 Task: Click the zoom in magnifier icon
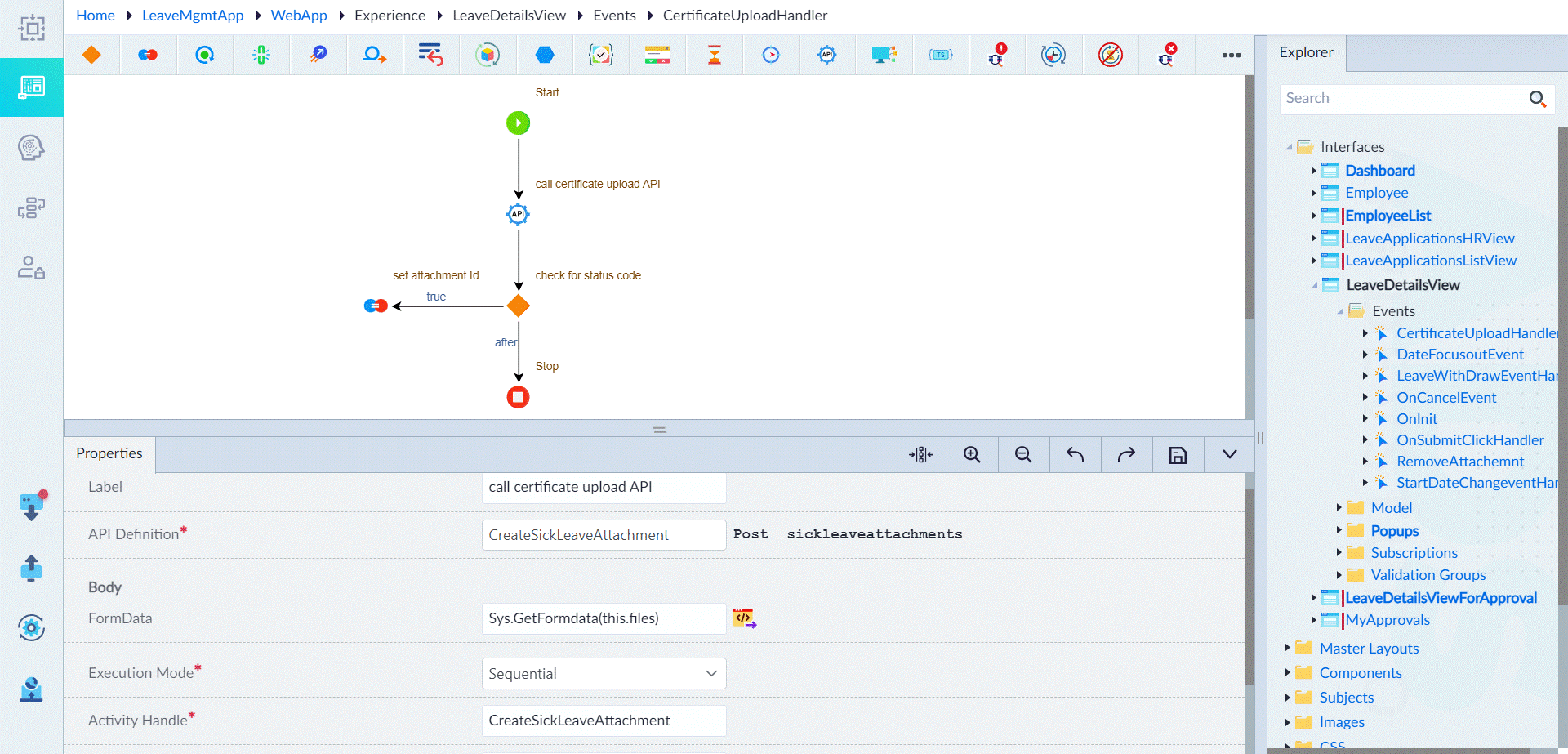(972, 454)
